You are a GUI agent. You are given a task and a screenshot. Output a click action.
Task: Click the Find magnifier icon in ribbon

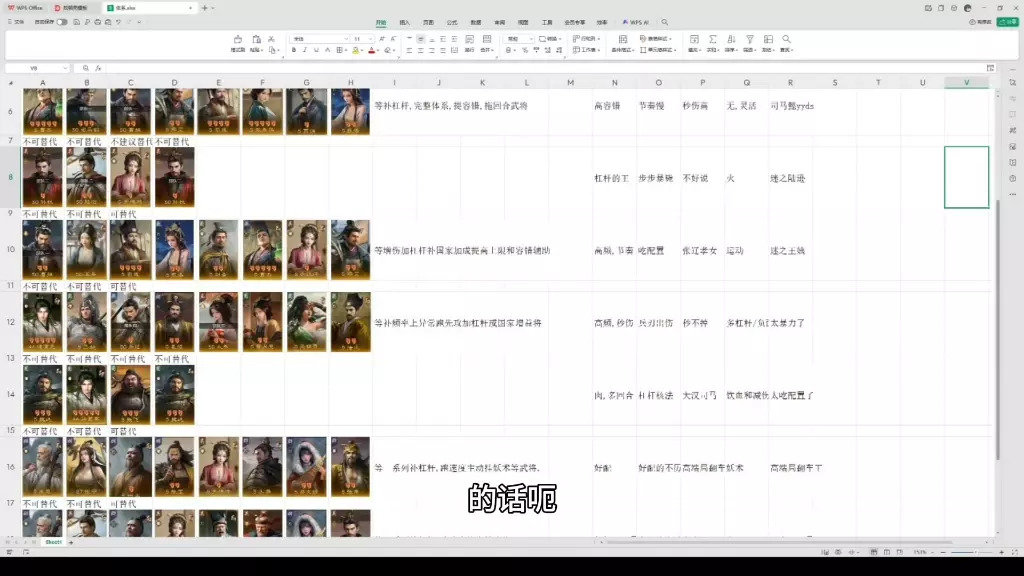pos(786,40)
